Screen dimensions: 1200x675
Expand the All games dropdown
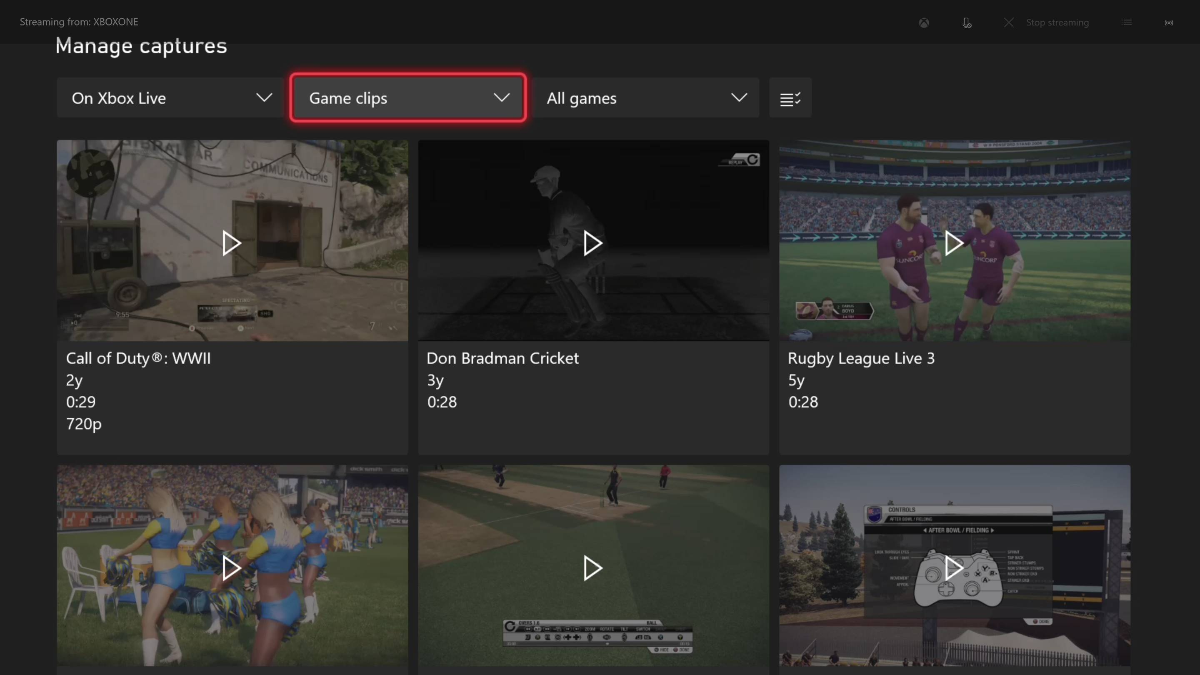click(647, 97)
